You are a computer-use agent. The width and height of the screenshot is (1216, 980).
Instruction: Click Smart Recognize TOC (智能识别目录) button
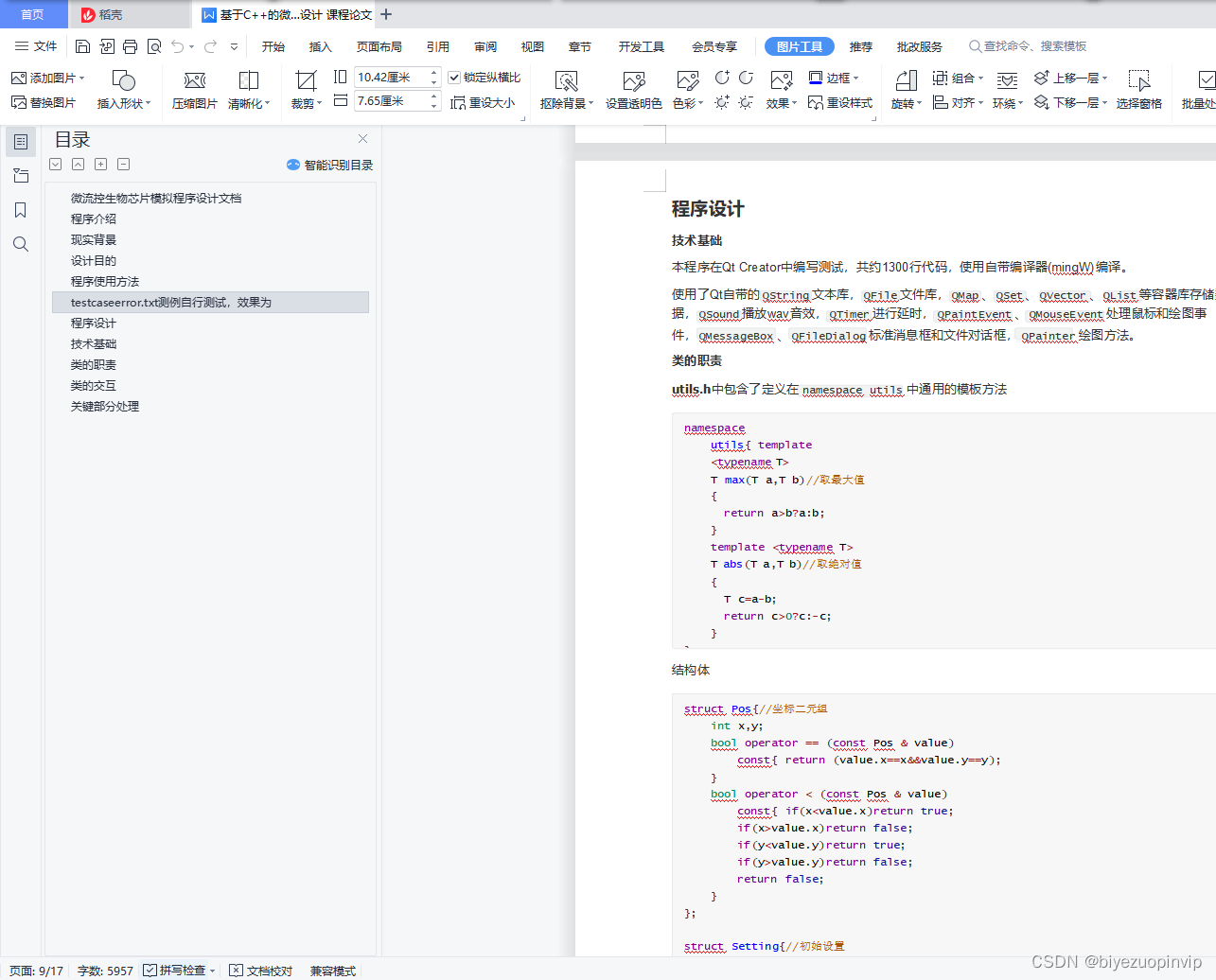(x=330, y=165)
